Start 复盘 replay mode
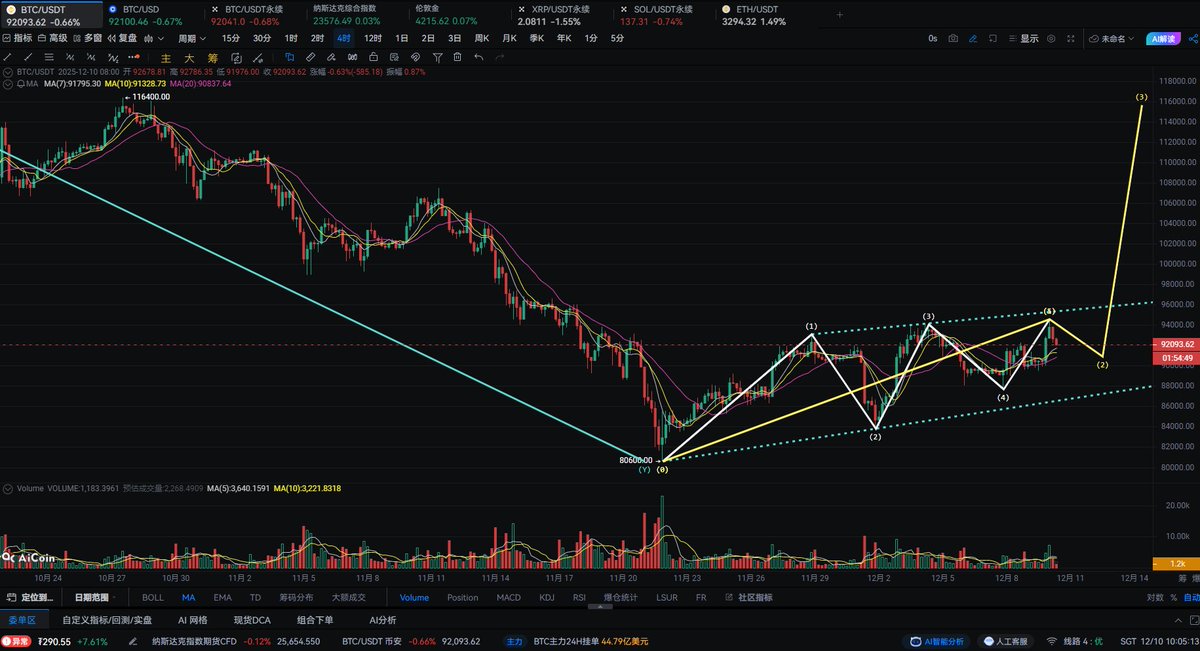This screenshot has width=1200, height=651. coord(122,38)
